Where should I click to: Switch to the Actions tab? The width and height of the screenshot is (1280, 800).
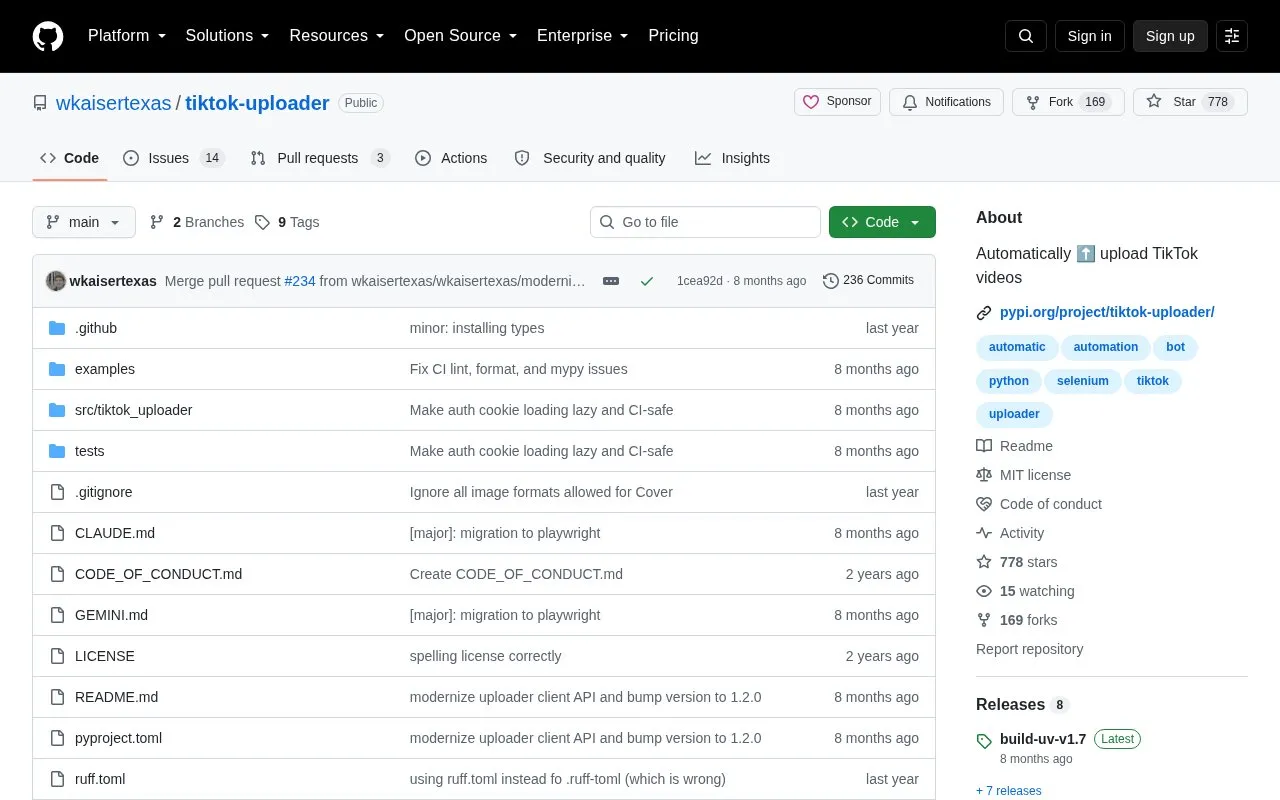coord(451,158)
